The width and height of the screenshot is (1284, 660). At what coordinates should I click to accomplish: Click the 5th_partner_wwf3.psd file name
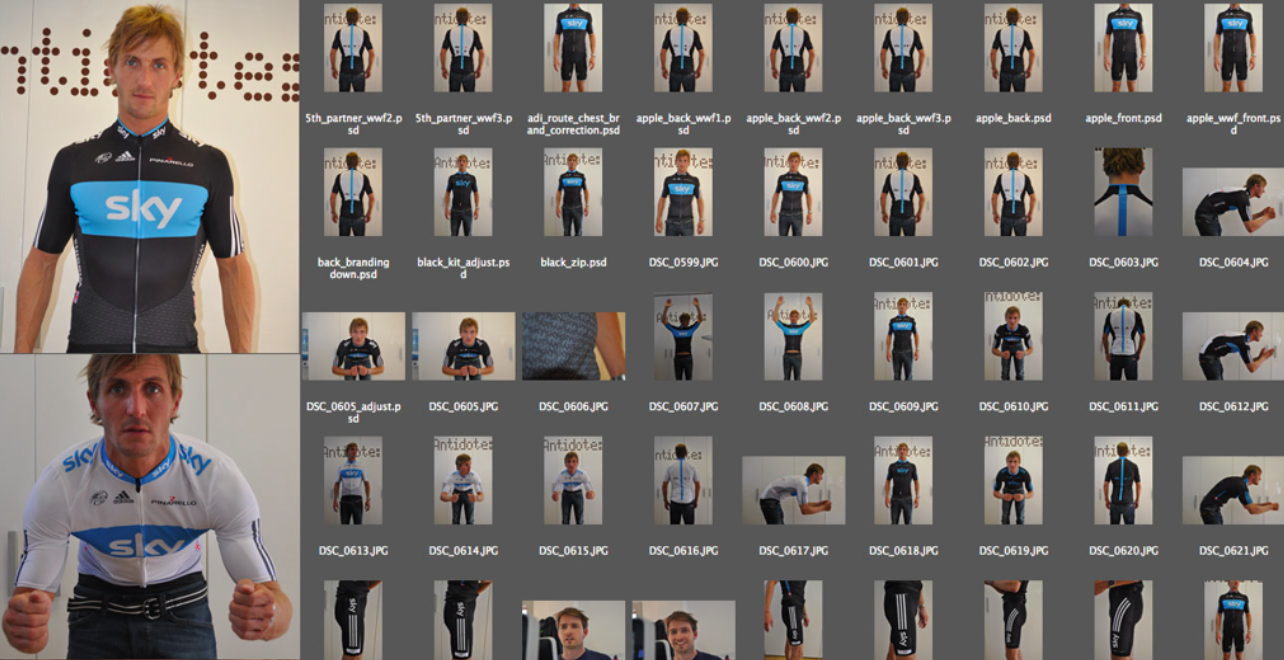click(x=463, y=124)
